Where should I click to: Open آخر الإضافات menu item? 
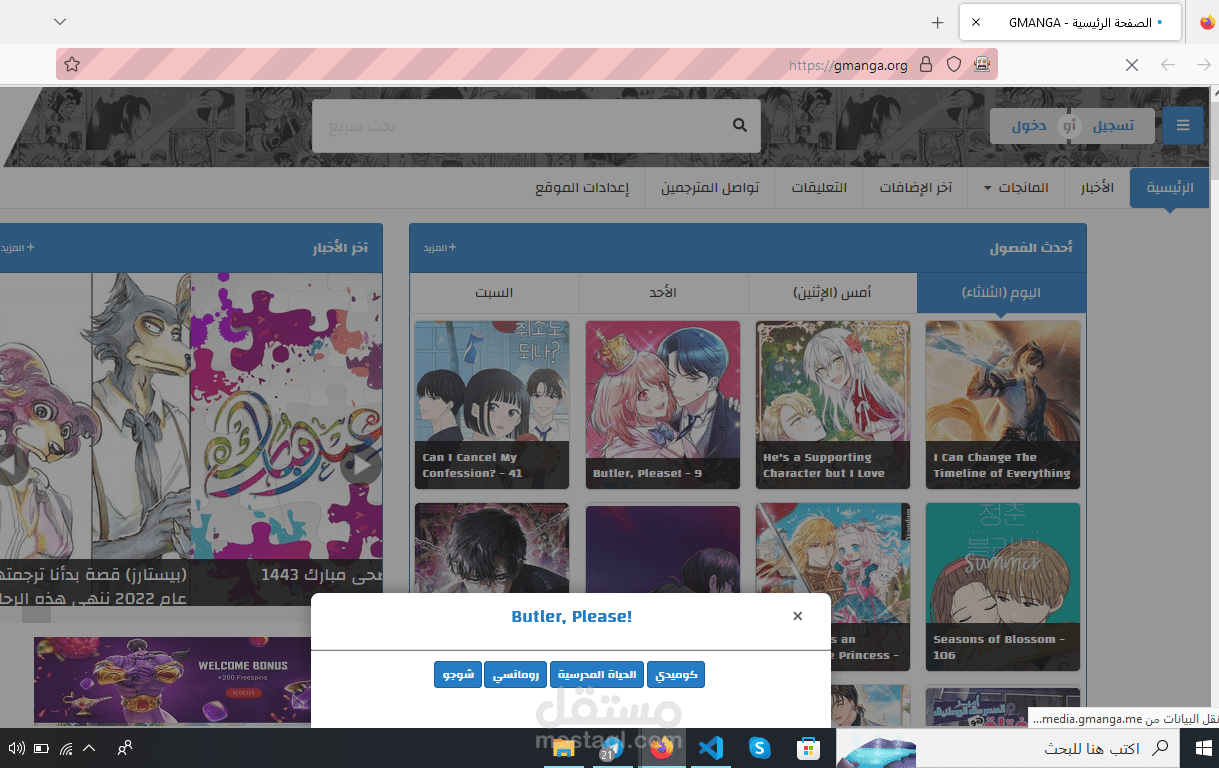pyautogui.click(x=915, y=188)
